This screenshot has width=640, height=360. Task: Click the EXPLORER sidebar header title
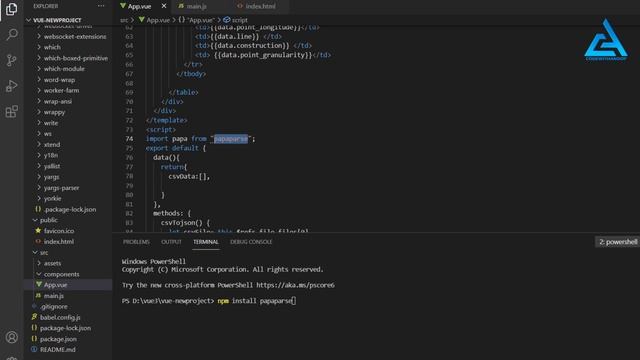[x=46, y=6]
